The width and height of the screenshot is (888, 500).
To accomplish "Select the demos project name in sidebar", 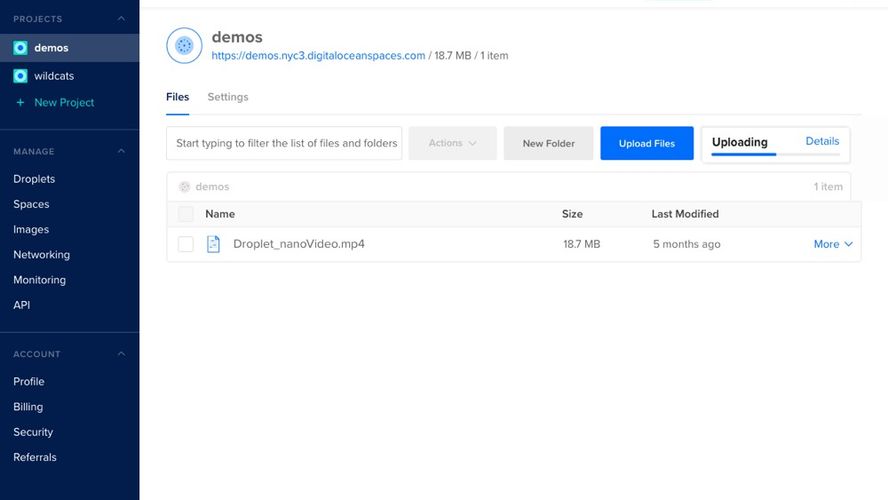I will pos(51,48).
